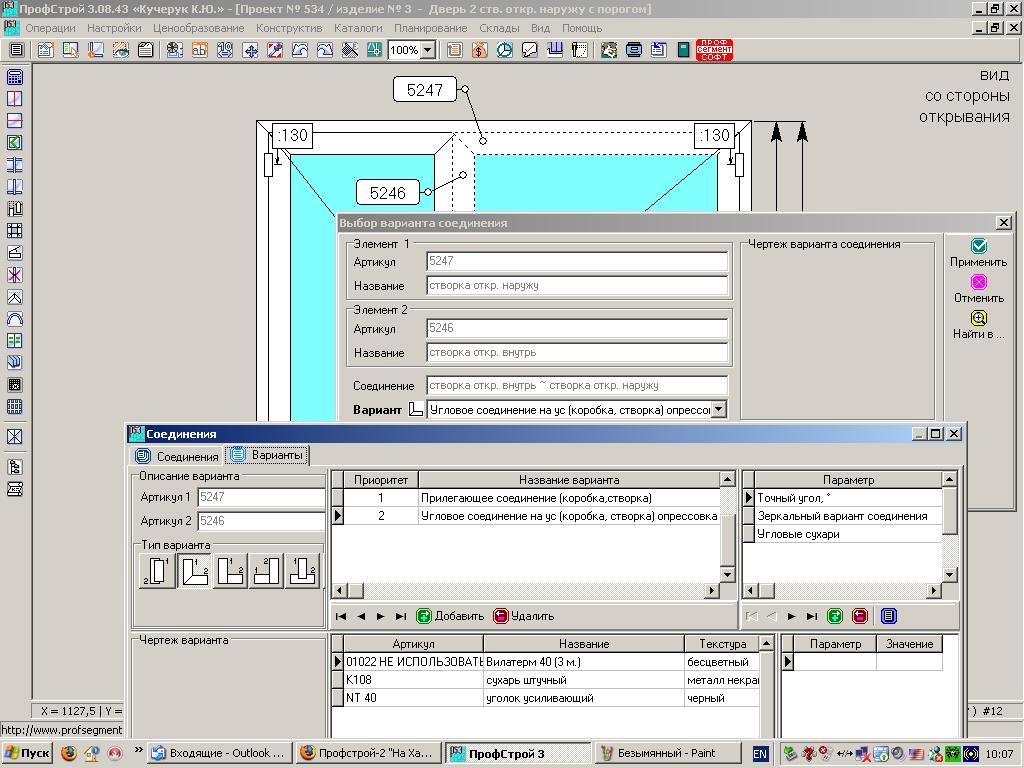This screenshot has height=768, width=1024.
Task: Click the ПрофСегмент Софт logo button
Action: pyautogui.click(x=714, y=50)
